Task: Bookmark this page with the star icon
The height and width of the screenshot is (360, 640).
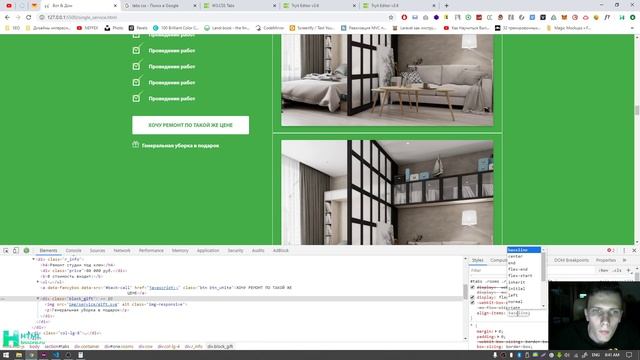Action: (x=391, y=17)
